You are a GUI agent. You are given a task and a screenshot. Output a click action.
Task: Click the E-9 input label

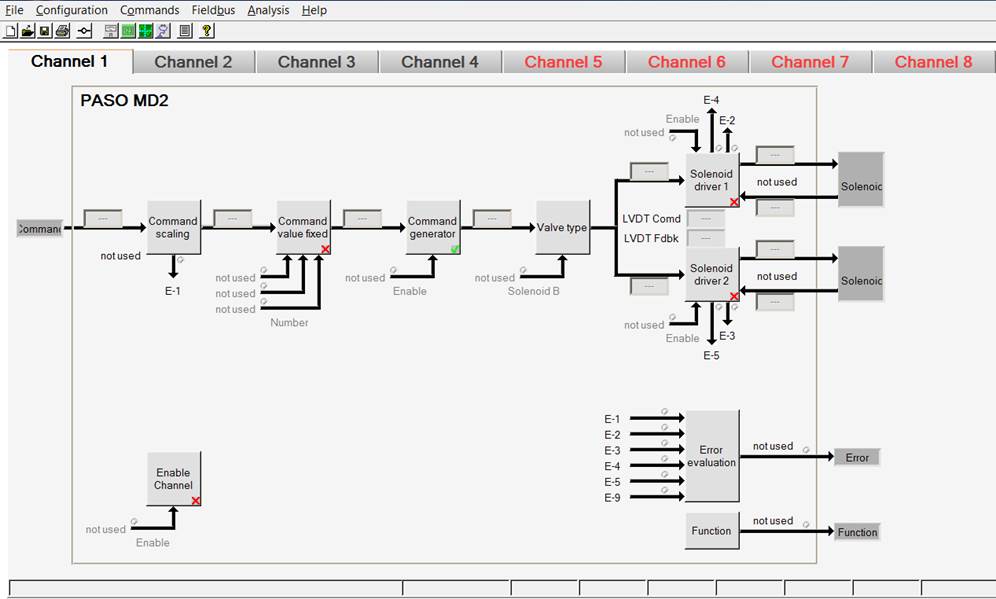(x=612, y=498)
